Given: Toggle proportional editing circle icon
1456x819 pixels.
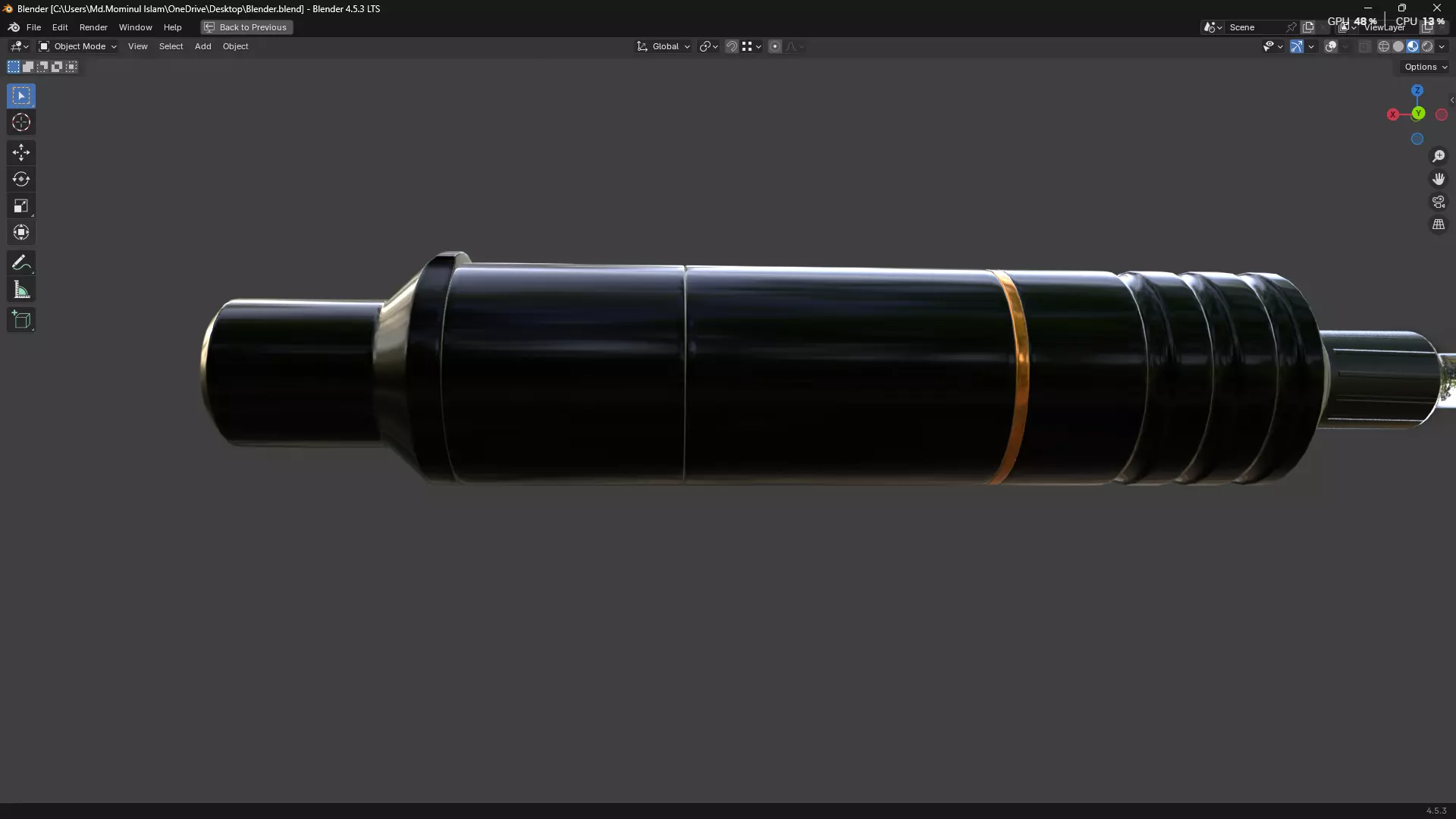Looking at the screenshot, I should pos(775,46).
